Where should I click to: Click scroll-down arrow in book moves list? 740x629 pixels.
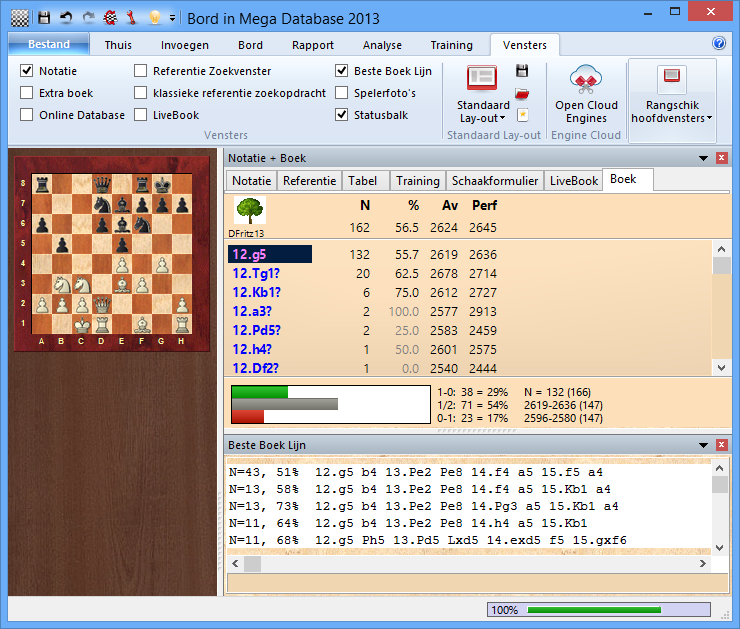click(721, 368)
